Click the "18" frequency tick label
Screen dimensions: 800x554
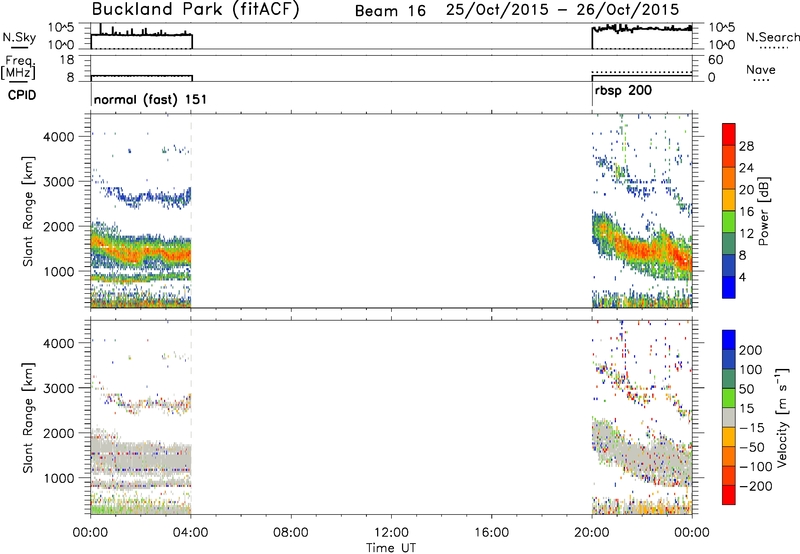click(67, 60)
